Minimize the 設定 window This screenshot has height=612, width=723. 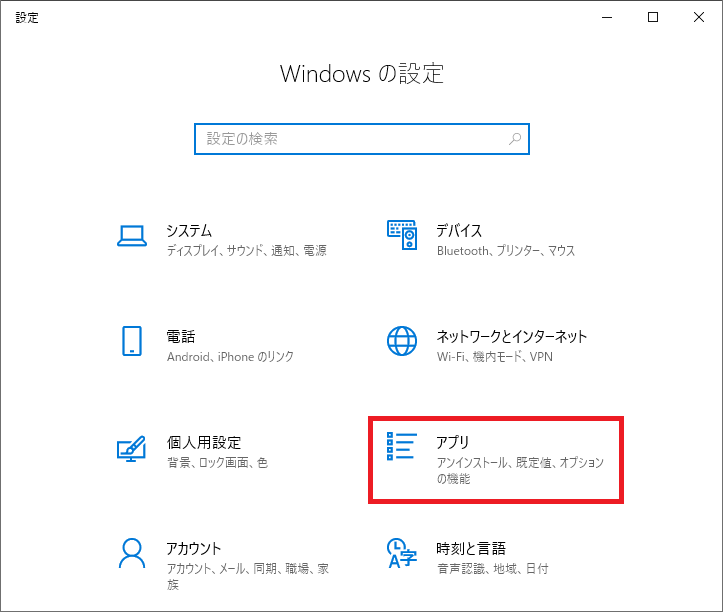tap(607, 18)
